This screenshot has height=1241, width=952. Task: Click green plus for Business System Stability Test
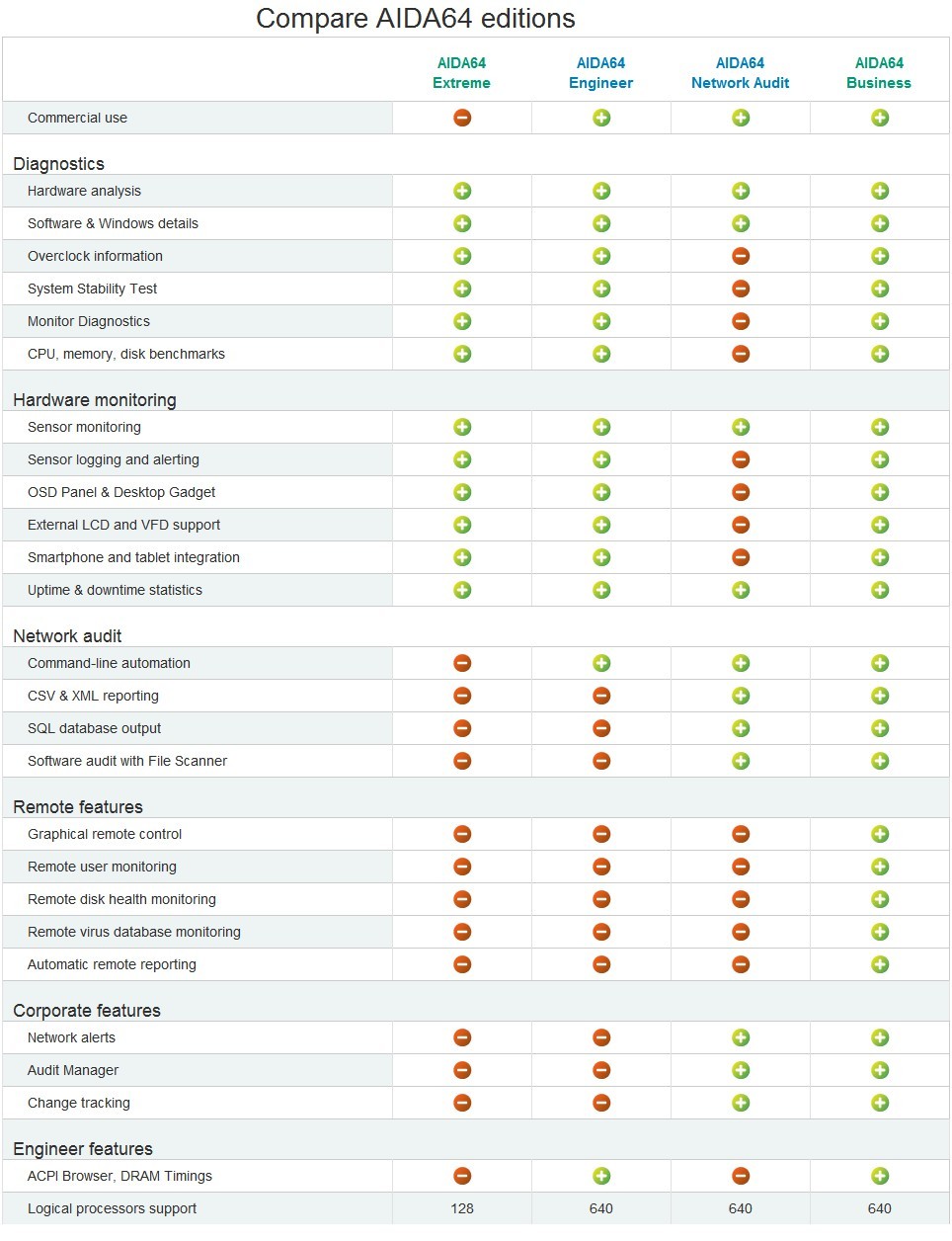tap(880, 289)
